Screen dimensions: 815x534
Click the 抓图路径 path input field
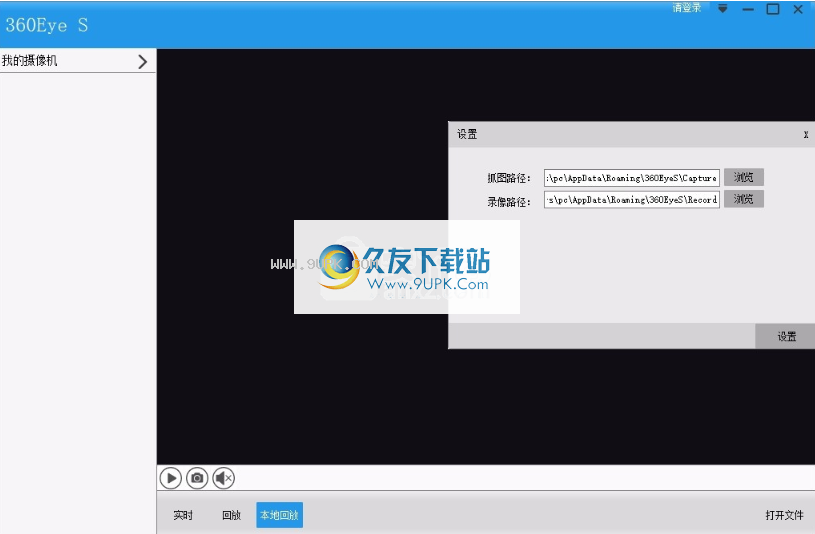[632, 178]
